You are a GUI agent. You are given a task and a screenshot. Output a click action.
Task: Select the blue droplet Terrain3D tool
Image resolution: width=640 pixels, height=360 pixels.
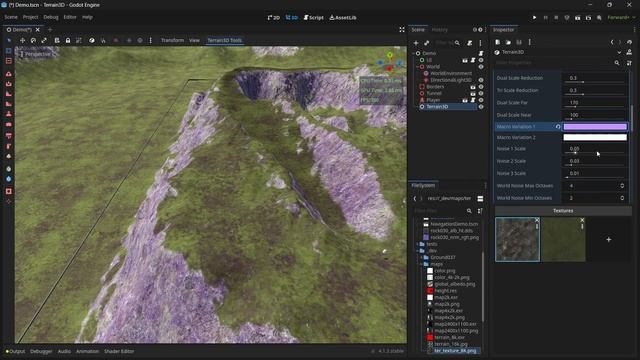(x=9, y=179)
